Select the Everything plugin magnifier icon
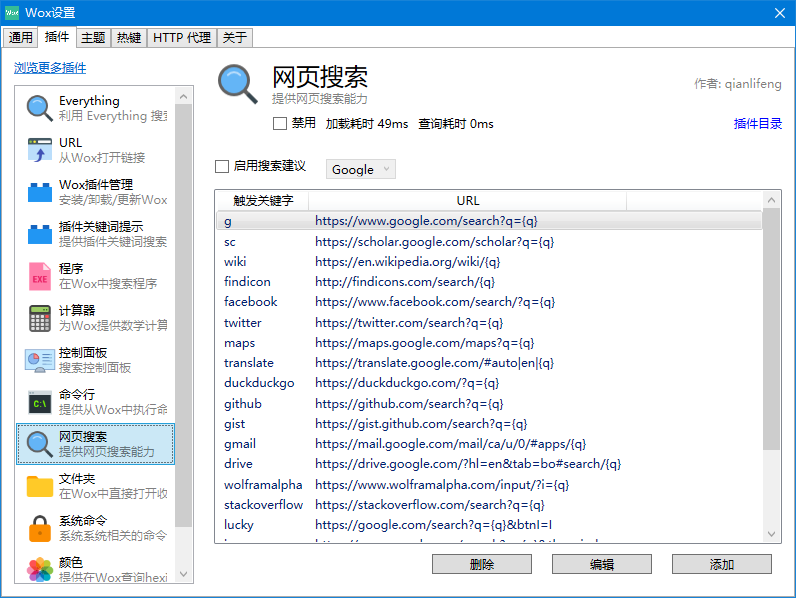 [x=40, y=108]
